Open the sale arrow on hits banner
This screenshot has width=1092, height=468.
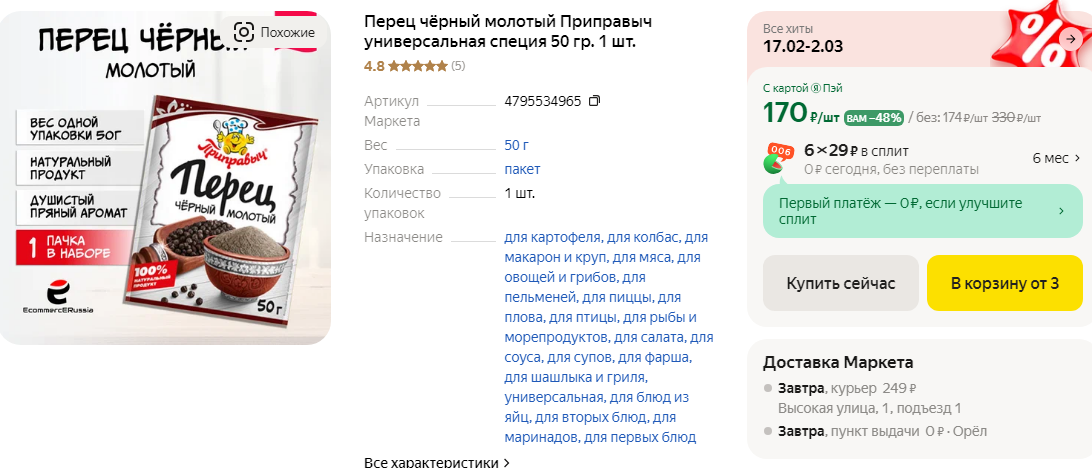pyautogui.click(x=1070, y=39)
